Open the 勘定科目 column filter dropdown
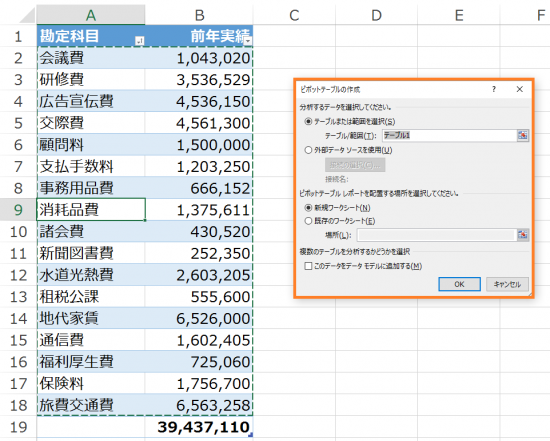550x441 pixels. pyautogui.click(x=139, y=41)
